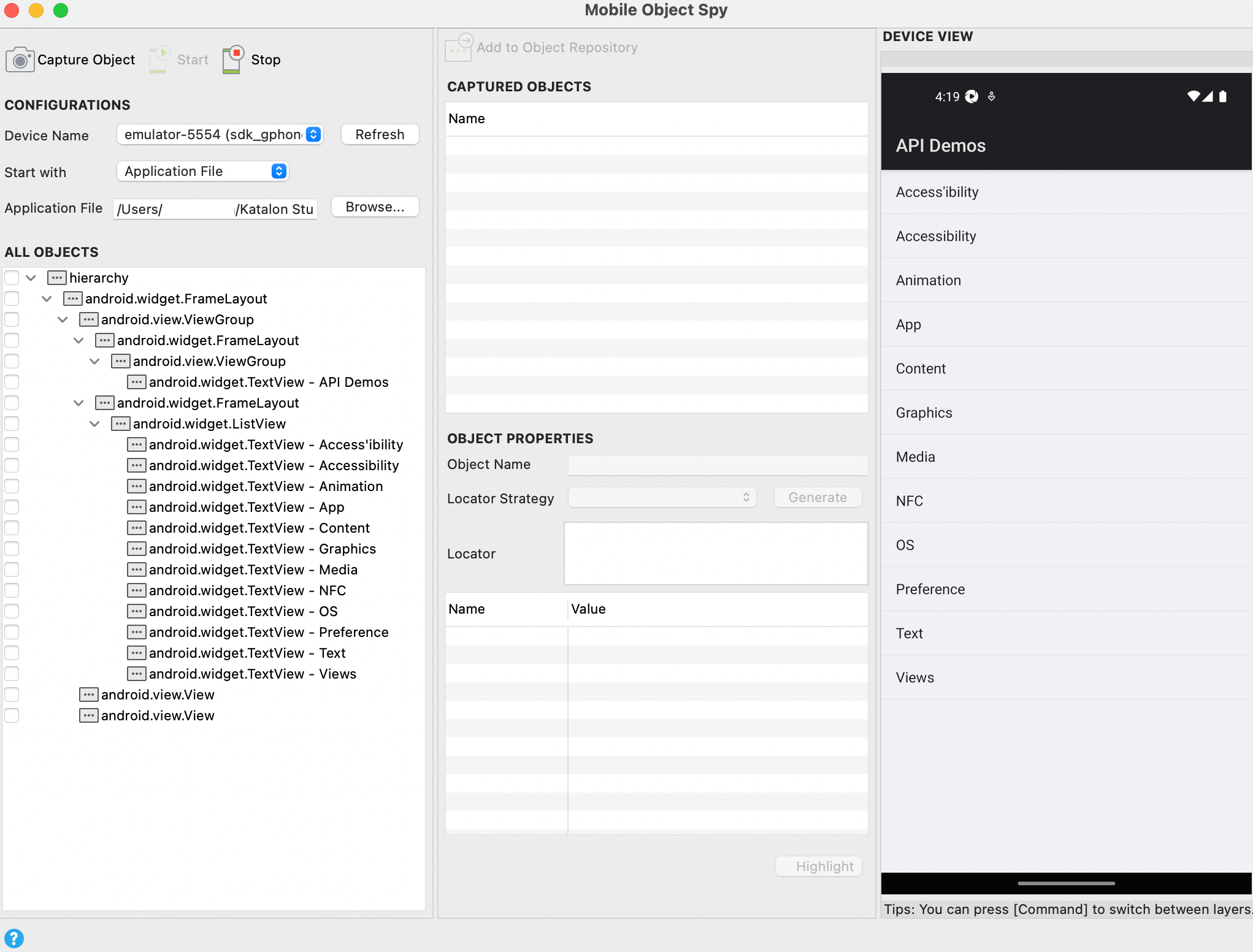Click the Refresh button
The height and width of the screenshot is (952, 1253).
point(379,134)
